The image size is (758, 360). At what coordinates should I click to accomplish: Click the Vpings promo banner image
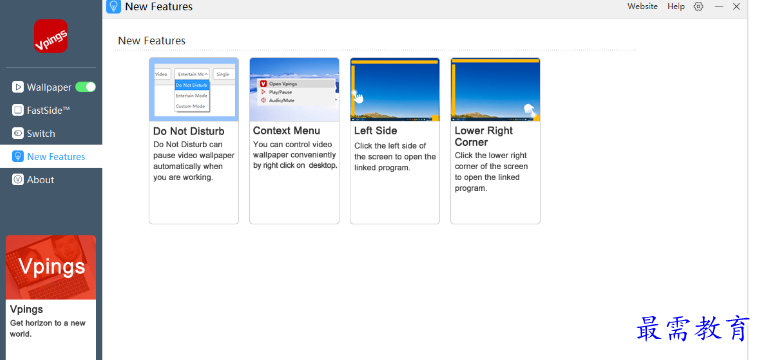pyautogui.click(x=51, y=267)
